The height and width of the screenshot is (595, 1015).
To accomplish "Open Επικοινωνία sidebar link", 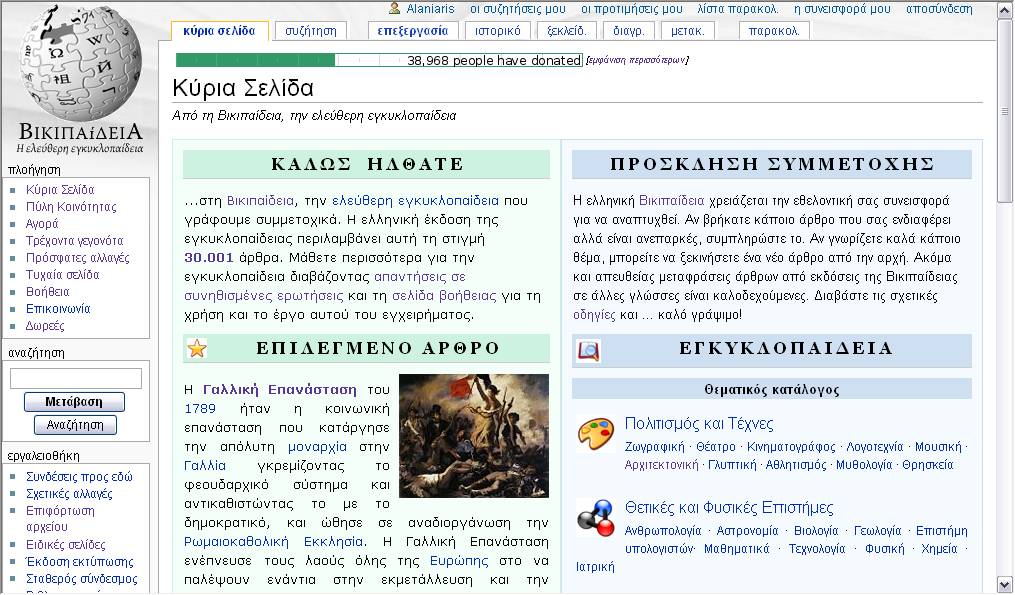I will coord(58,309).
